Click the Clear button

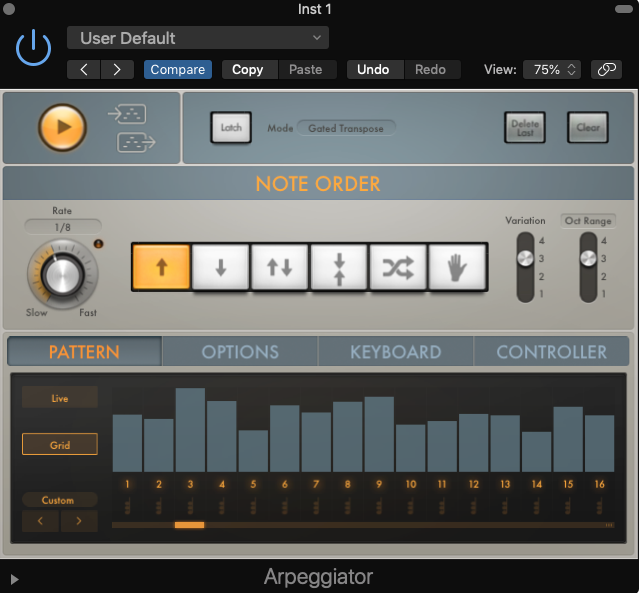coord(588,128)
